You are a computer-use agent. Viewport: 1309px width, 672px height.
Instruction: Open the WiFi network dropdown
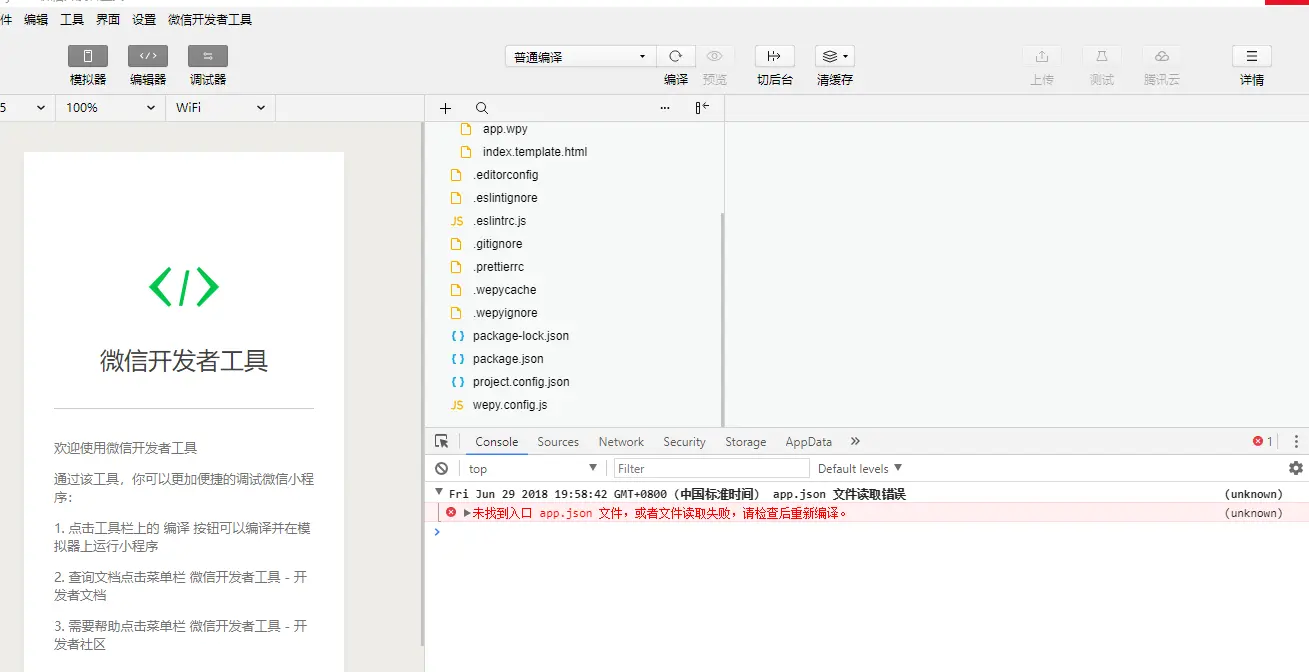tap(220, 108)
